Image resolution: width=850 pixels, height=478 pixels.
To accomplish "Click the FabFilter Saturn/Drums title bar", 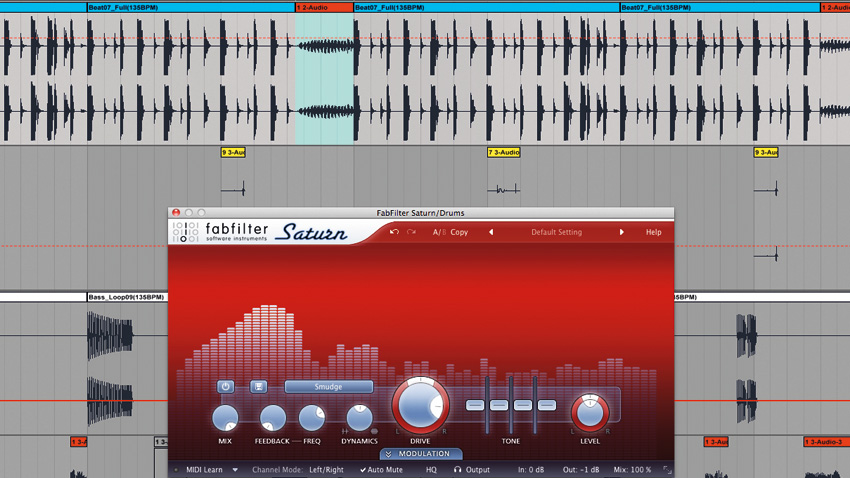I will point(421,213).
